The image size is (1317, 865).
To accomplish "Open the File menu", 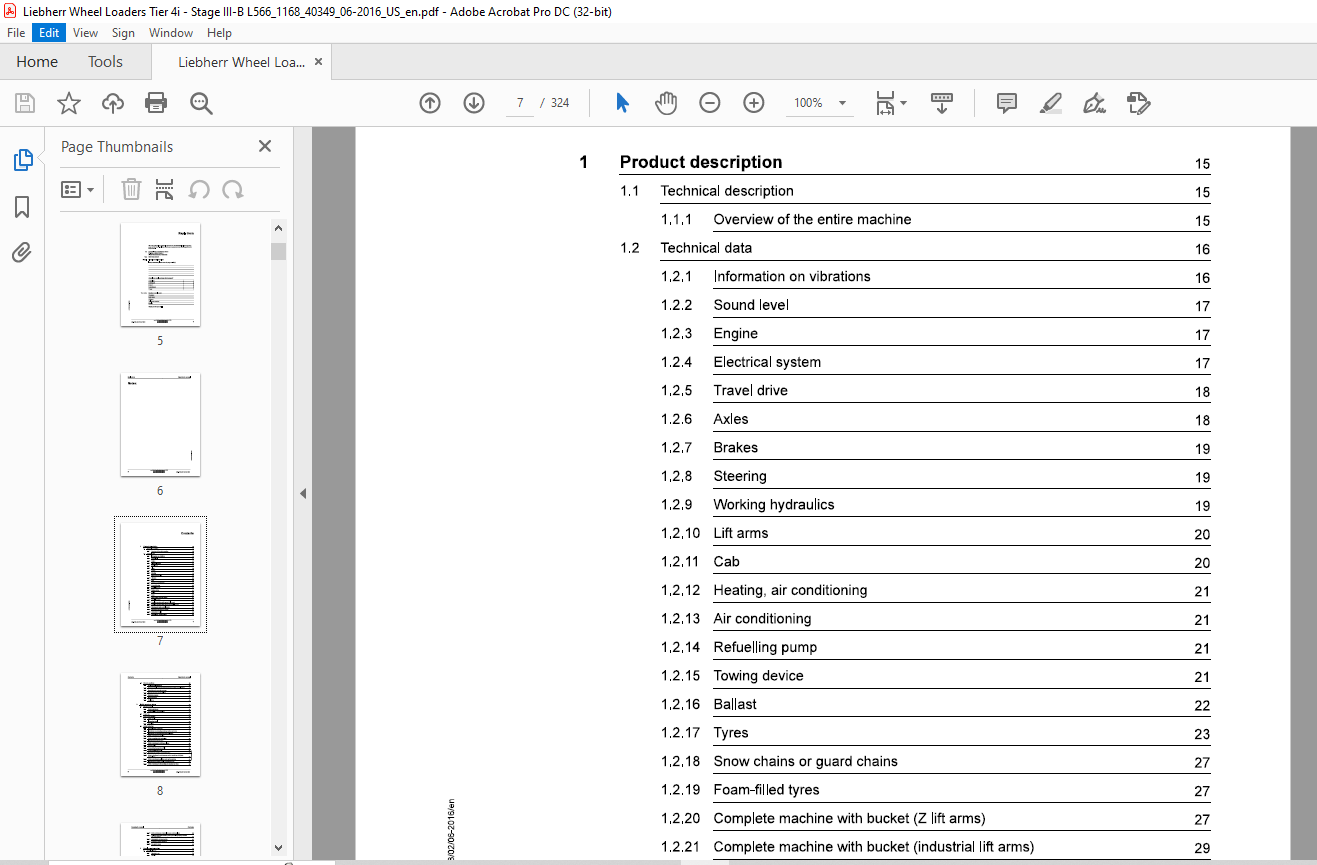I will (16, 33).
